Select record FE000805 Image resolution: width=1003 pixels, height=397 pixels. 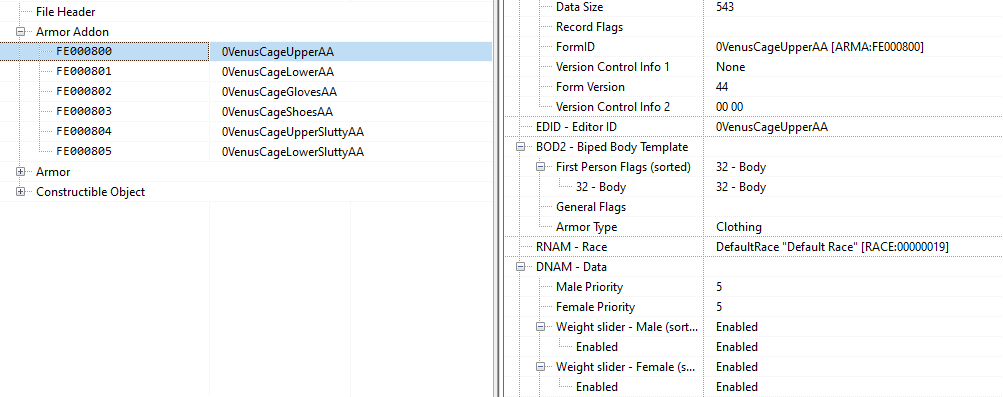(84, 152)
